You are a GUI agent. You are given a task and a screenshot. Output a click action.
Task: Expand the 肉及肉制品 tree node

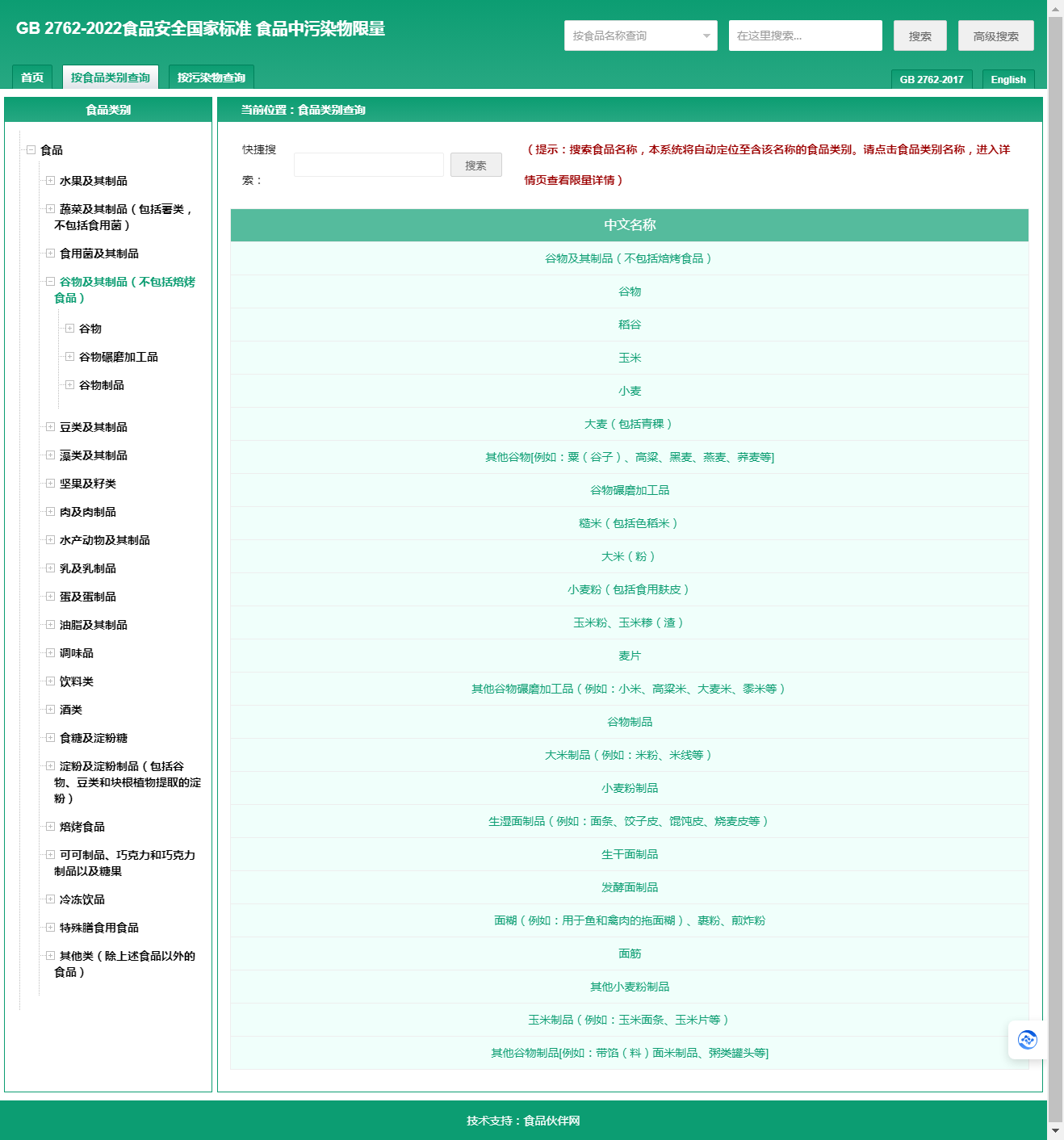(51, 511)
